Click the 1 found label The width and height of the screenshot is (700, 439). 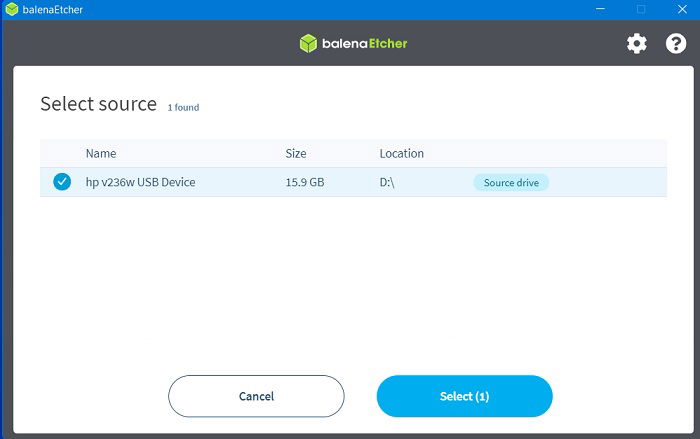pos(183,108)
